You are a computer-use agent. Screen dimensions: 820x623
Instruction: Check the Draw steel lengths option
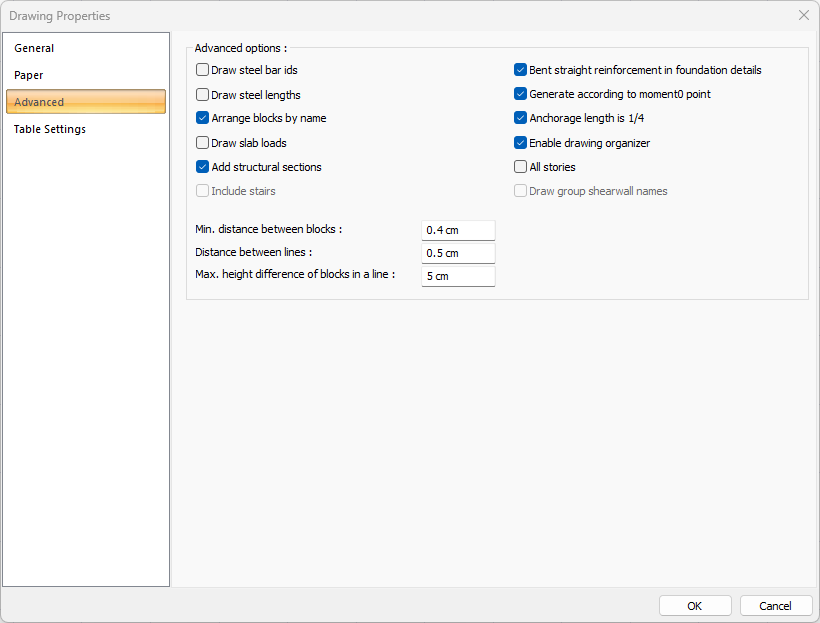[203, 95]
